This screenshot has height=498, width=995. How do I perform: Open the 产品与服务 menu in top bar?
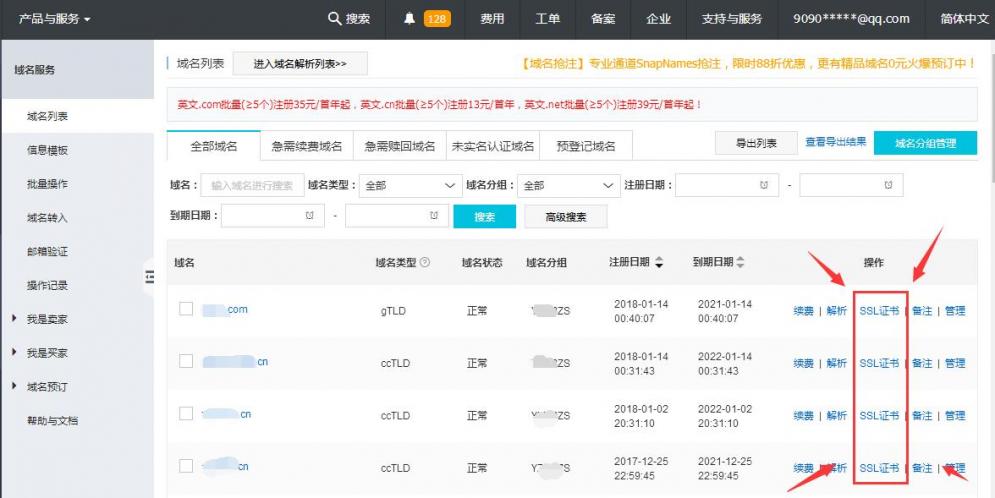point(55,19)
